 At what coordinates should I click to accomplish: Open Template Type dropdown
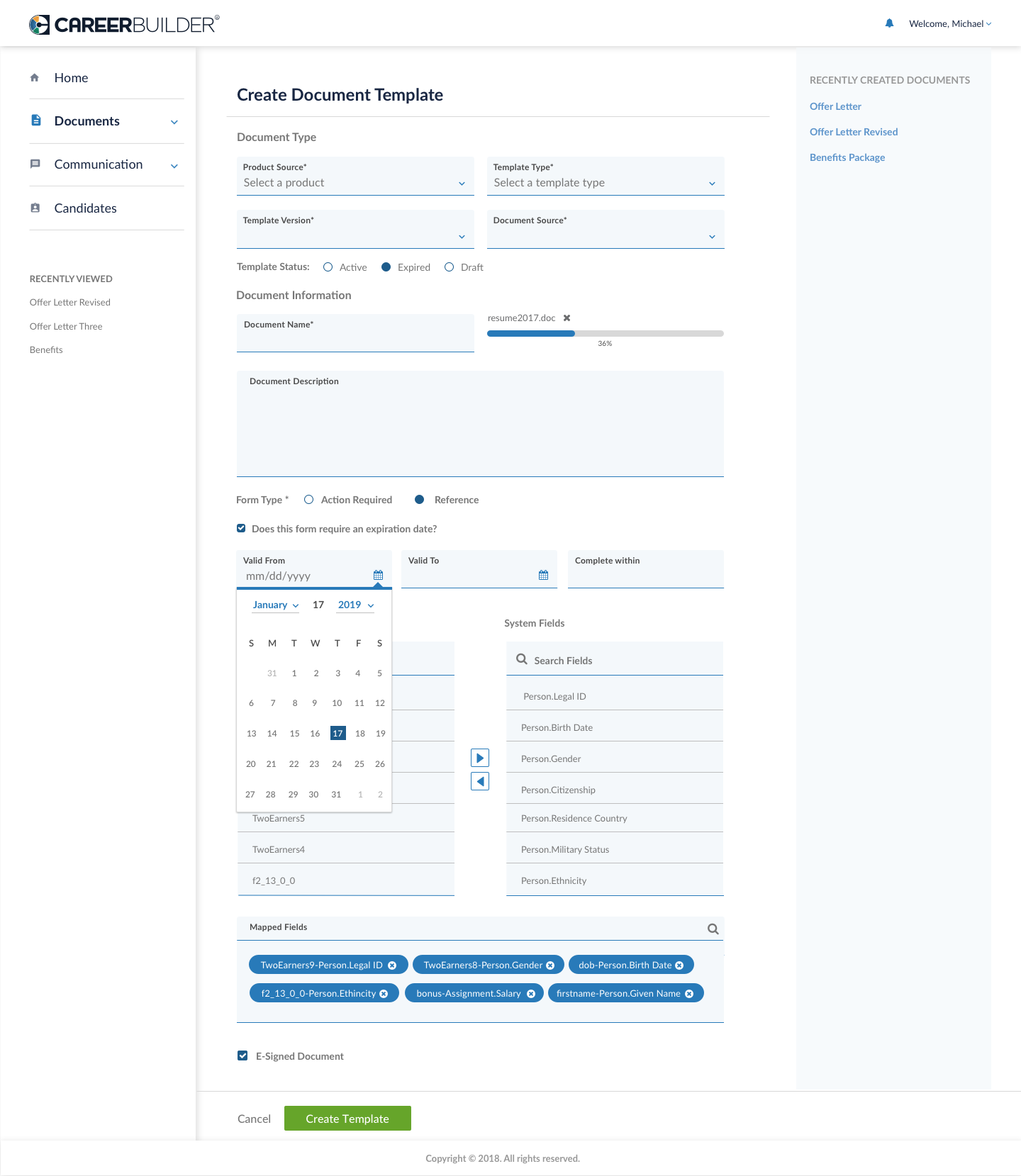606,176
